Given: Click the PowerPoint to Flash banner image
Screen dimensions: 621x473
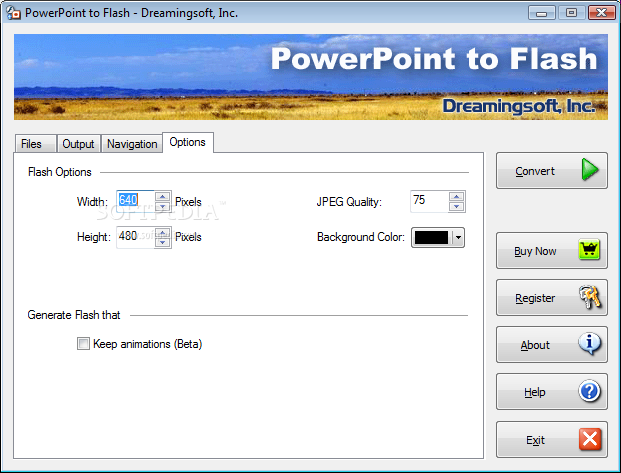Looking at the screenshot, I should tap(311, 77).
